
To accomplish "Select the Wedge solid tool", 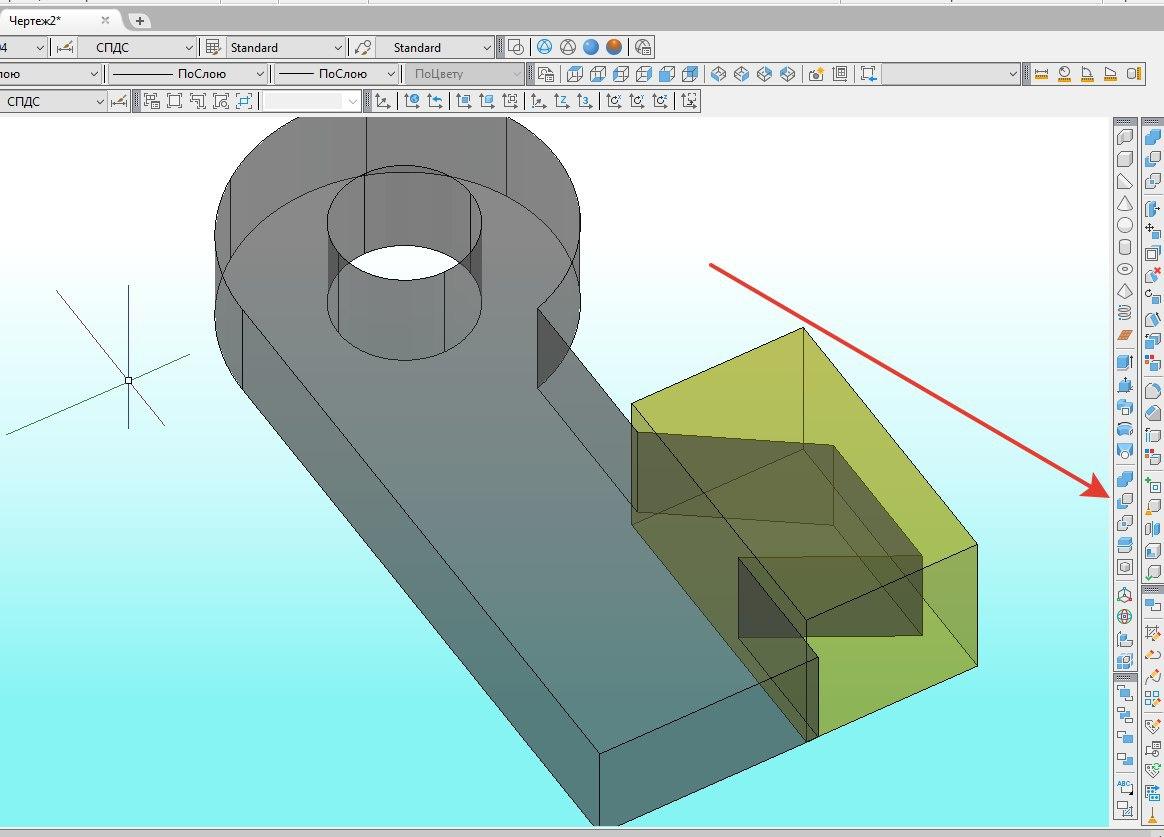I will coord(1124,181).
